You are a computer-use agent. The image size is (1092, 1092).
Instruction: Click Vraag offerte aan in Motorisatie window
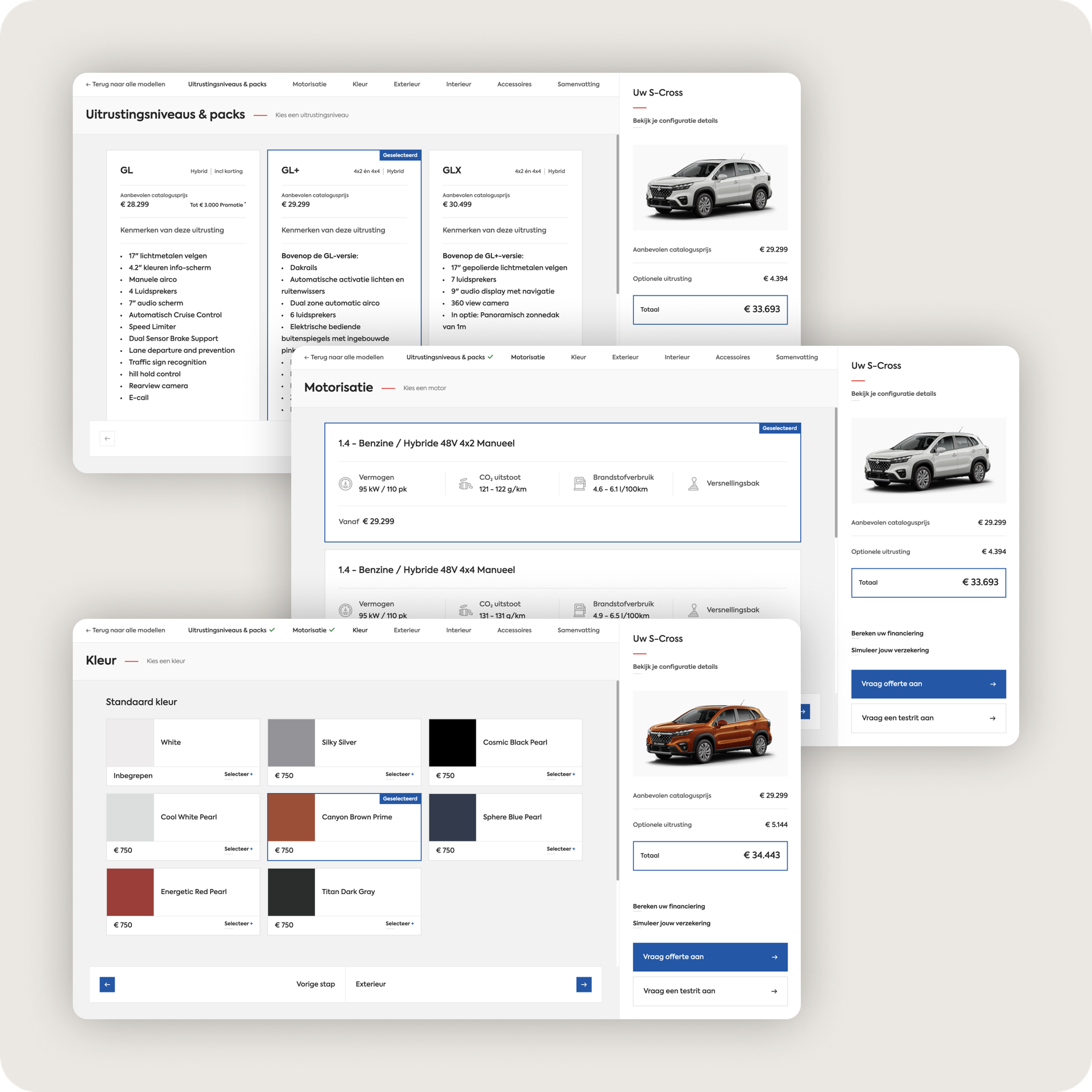pyautogui.click(x=928, y=684)
